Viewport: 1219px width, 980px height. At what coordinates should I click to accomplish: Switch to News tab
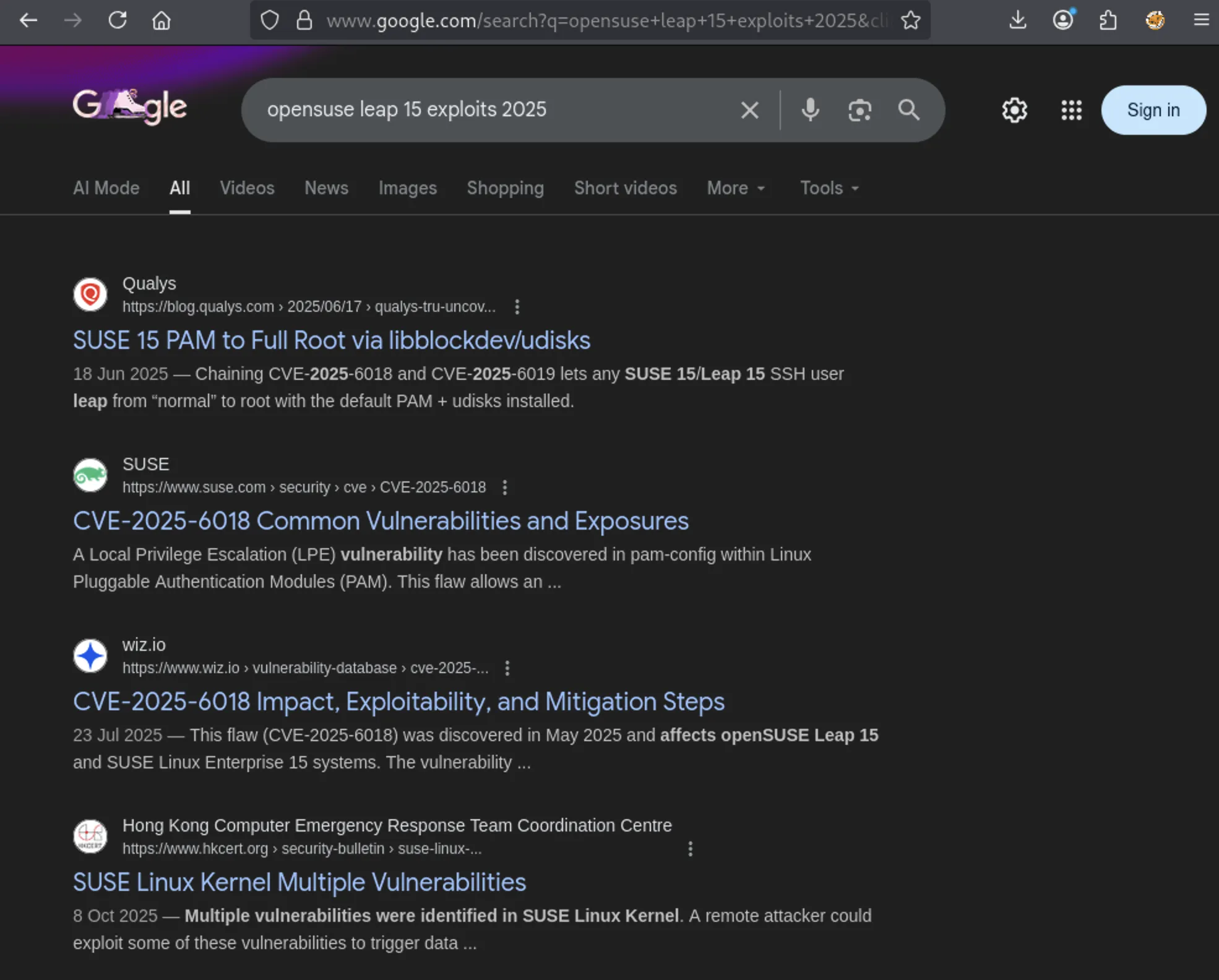[326, 188]
